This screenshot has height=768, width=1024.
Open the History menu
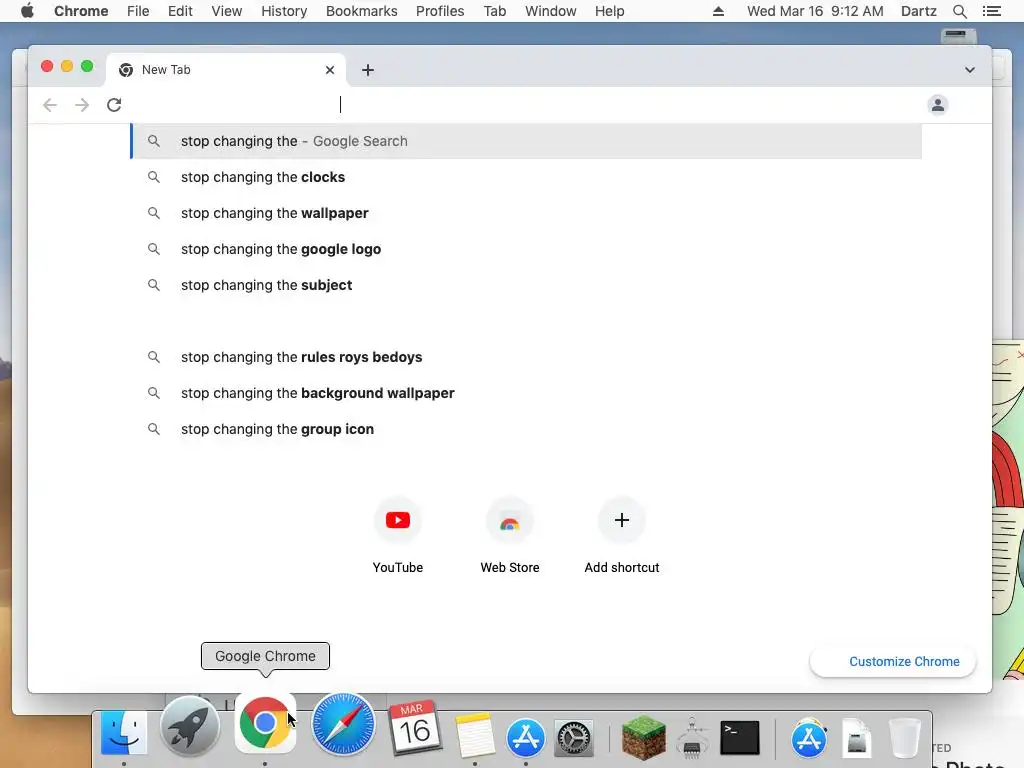tap(284, 11)
